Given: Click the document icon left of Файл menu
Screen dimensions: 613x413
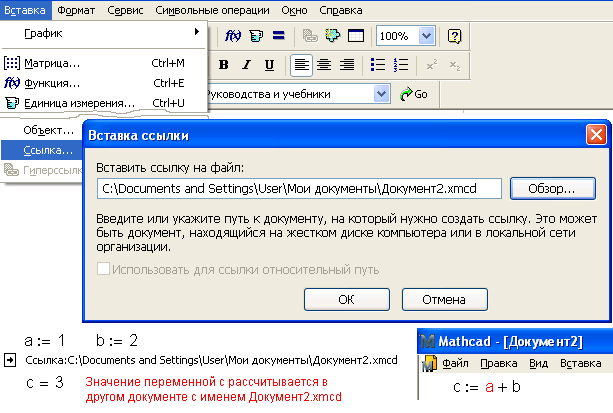Looking at the screenshot, I should click(x=429, y=364).
